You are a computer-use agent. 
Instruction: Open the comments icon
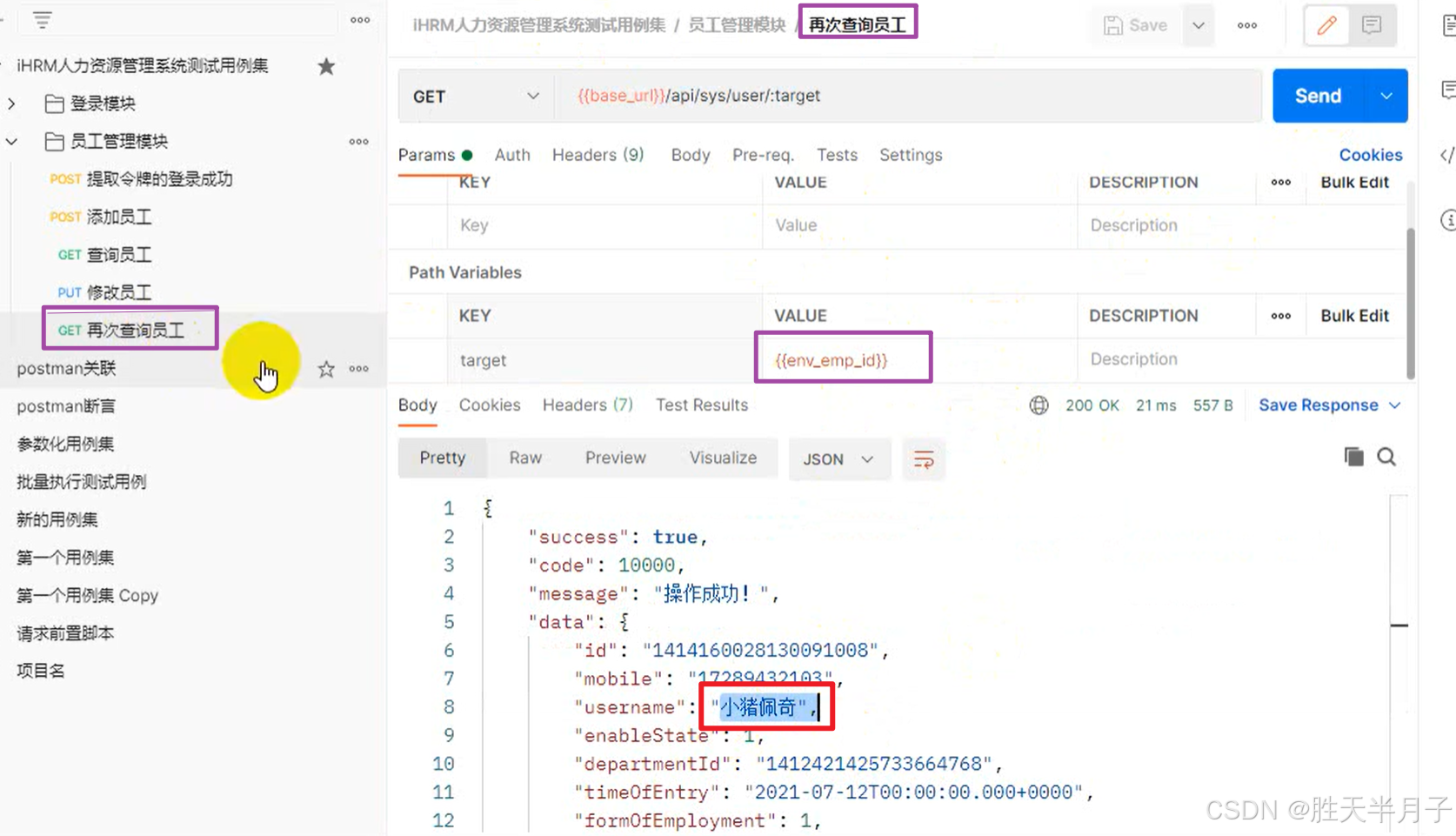(1372, 25)
